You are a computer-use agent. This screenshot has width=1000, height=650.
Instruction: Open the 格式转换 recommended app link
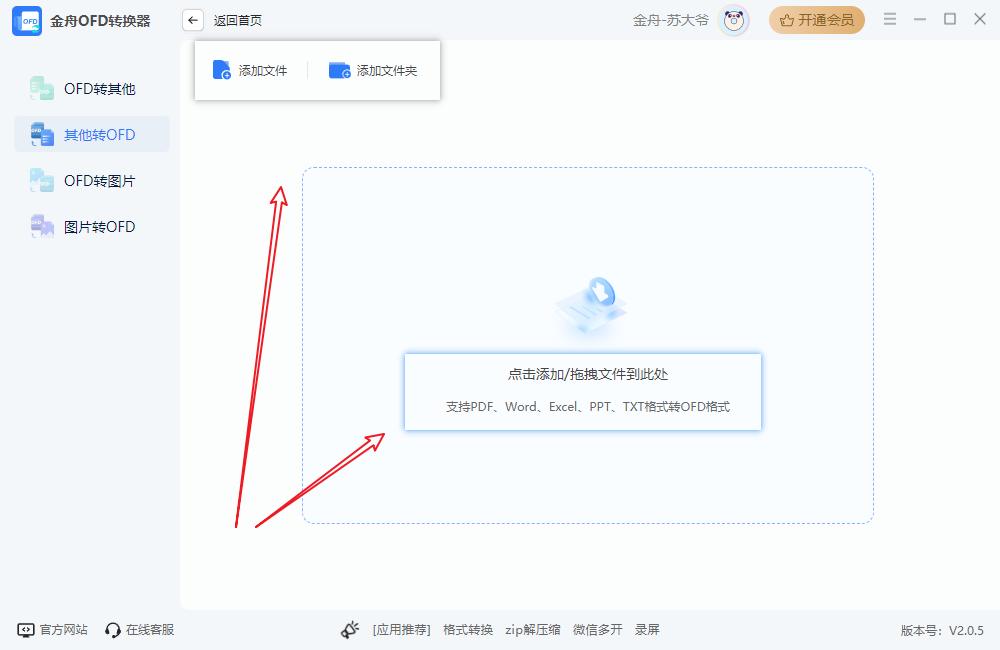468,630
